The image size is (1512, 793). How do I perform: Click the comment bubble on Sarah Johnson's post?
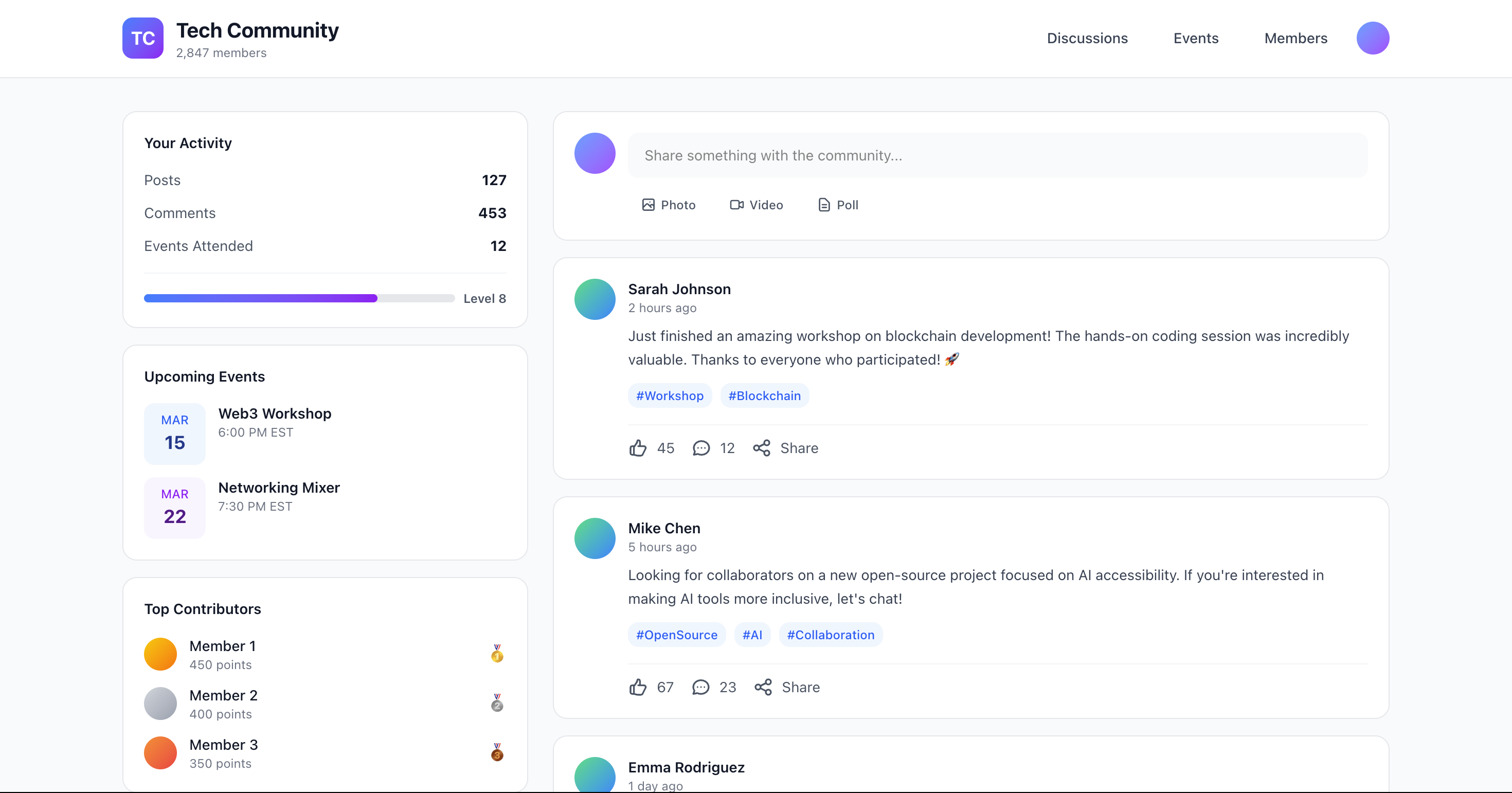700,448
